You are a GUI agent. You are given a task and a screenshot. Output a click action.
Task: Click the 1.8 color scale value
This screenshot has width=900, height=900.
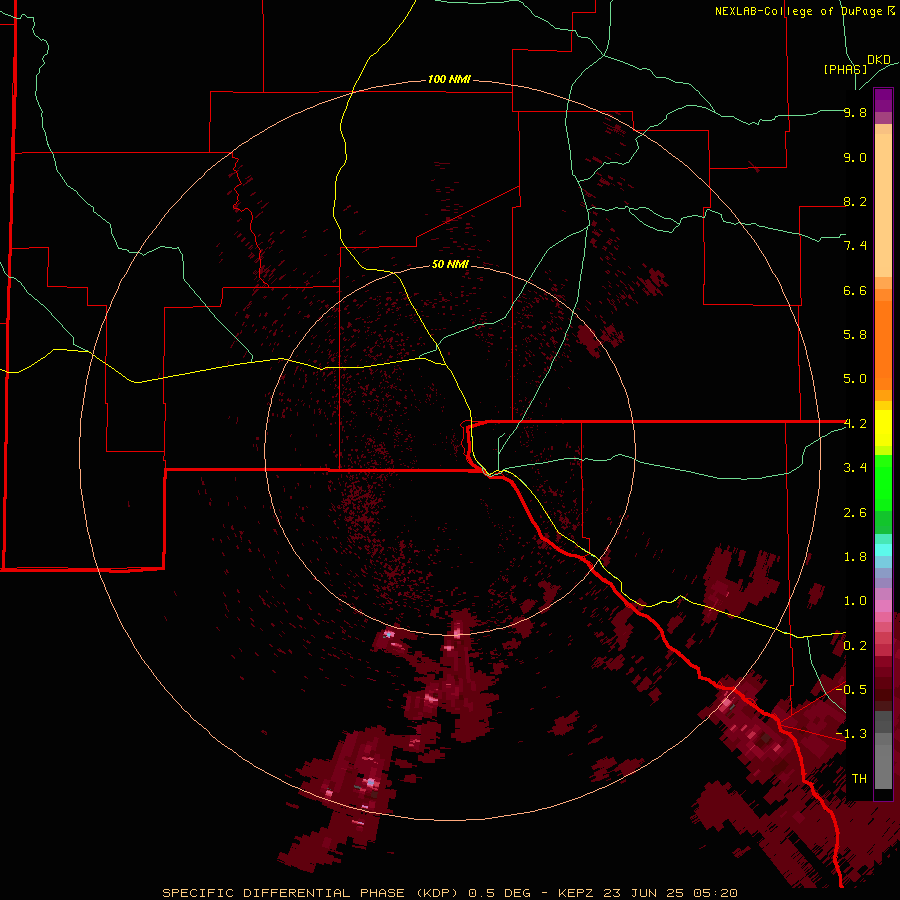click(855, 557)
